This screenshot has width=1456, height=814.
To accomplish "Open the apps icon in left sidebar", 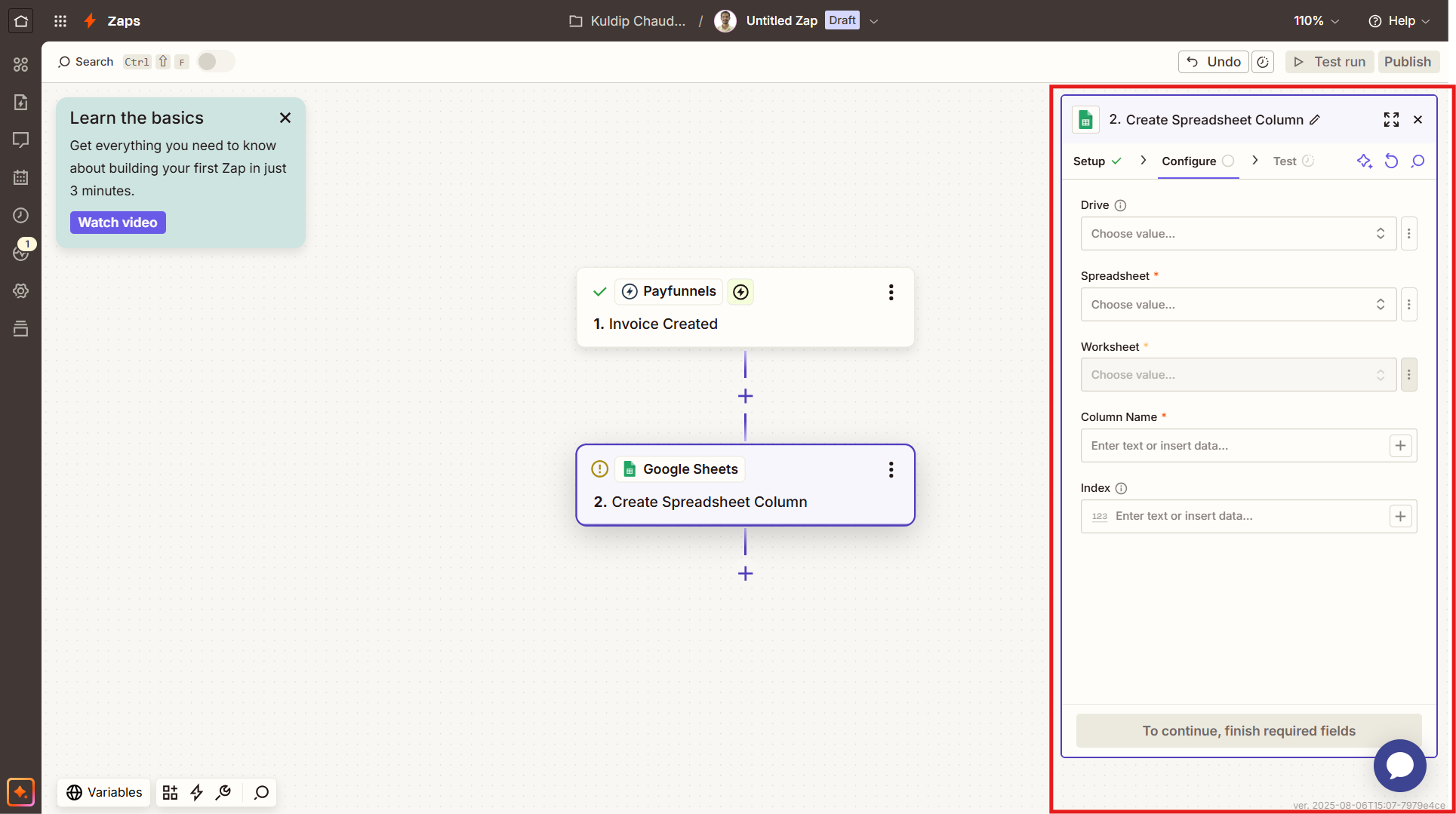I will [21, 64].
